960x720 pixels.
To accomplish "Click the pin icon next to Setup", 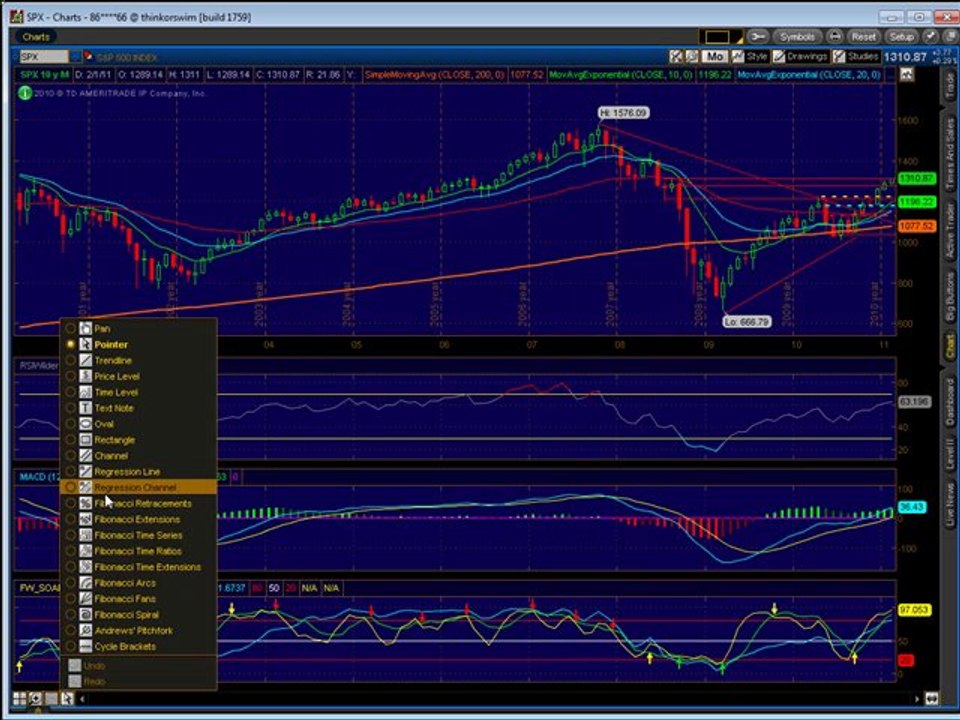I will (930, 37).
